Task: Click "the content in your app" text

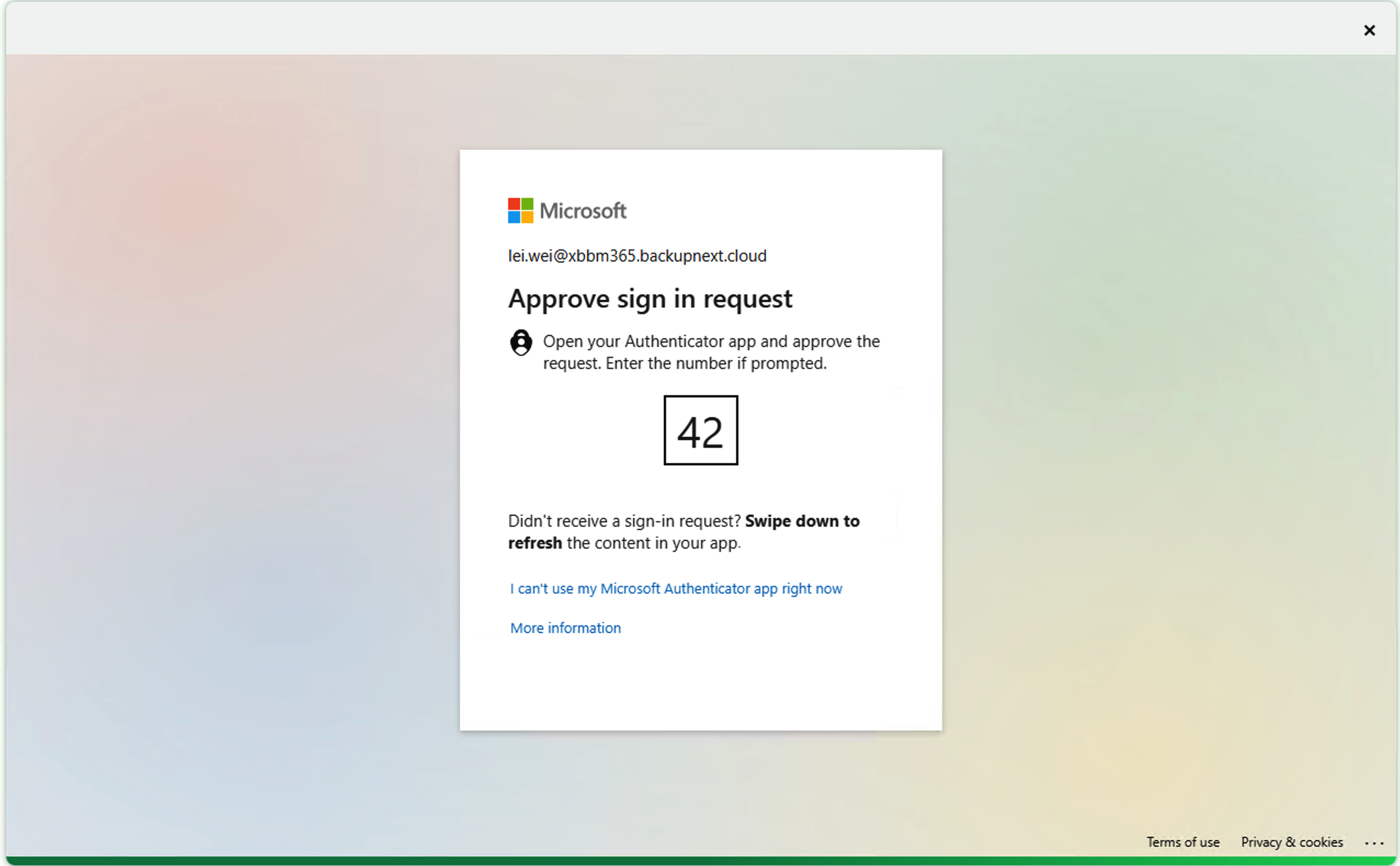Action: [653, 543]
